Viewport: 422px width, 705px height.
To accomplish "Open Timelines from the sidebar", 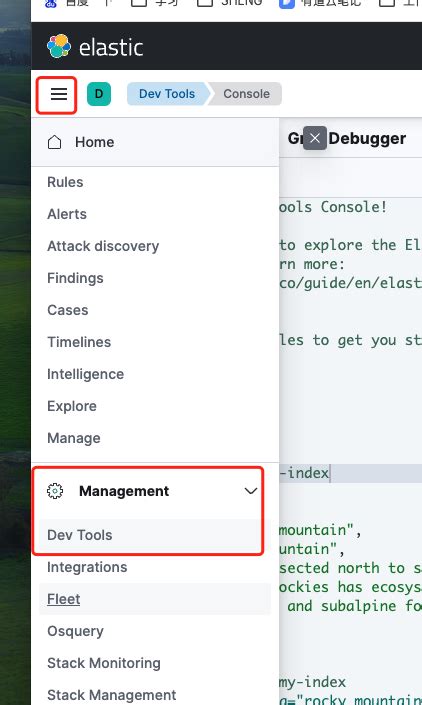I will (x=79, y=342).
